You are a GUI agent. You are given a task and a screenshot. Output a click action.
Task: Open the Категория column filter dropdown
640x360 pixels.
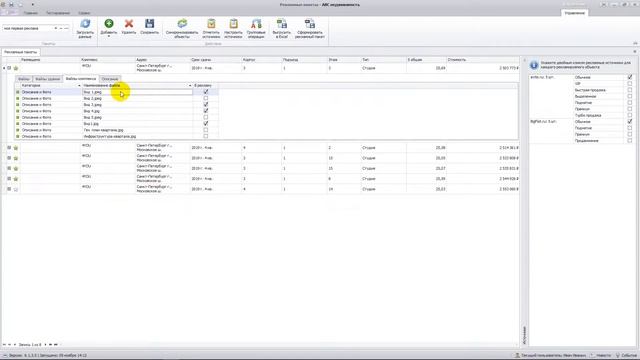(79, 85)
